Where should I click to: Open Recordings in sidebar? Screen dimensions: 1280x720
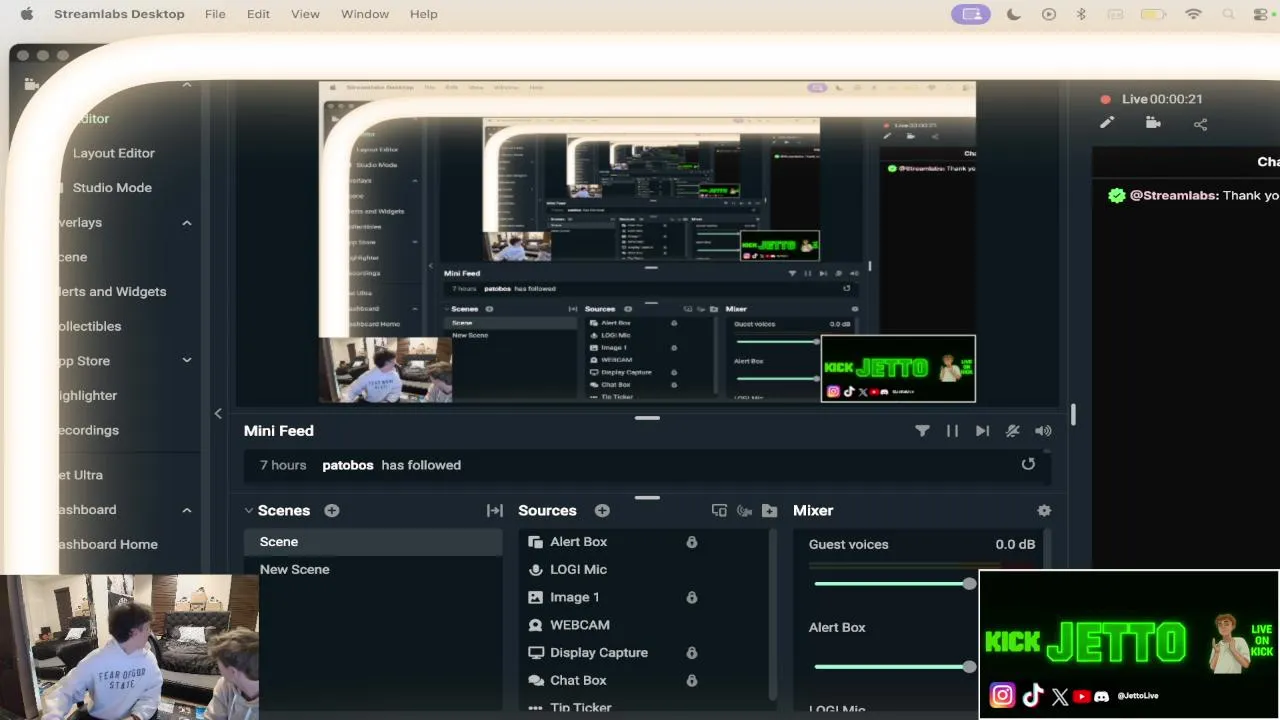tap(88, 430)
